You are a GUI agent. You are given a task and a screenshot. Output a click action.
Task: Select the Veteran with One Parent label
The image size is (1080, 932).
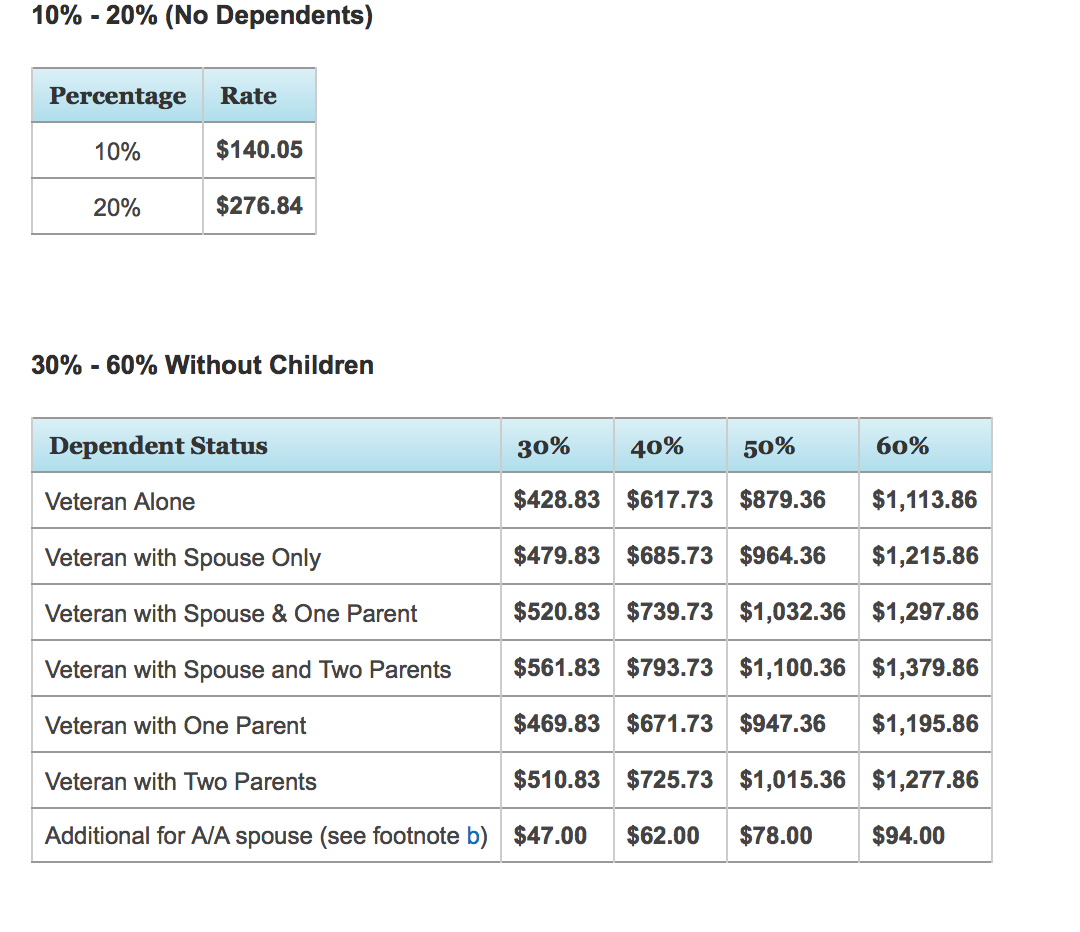(176, 725)
